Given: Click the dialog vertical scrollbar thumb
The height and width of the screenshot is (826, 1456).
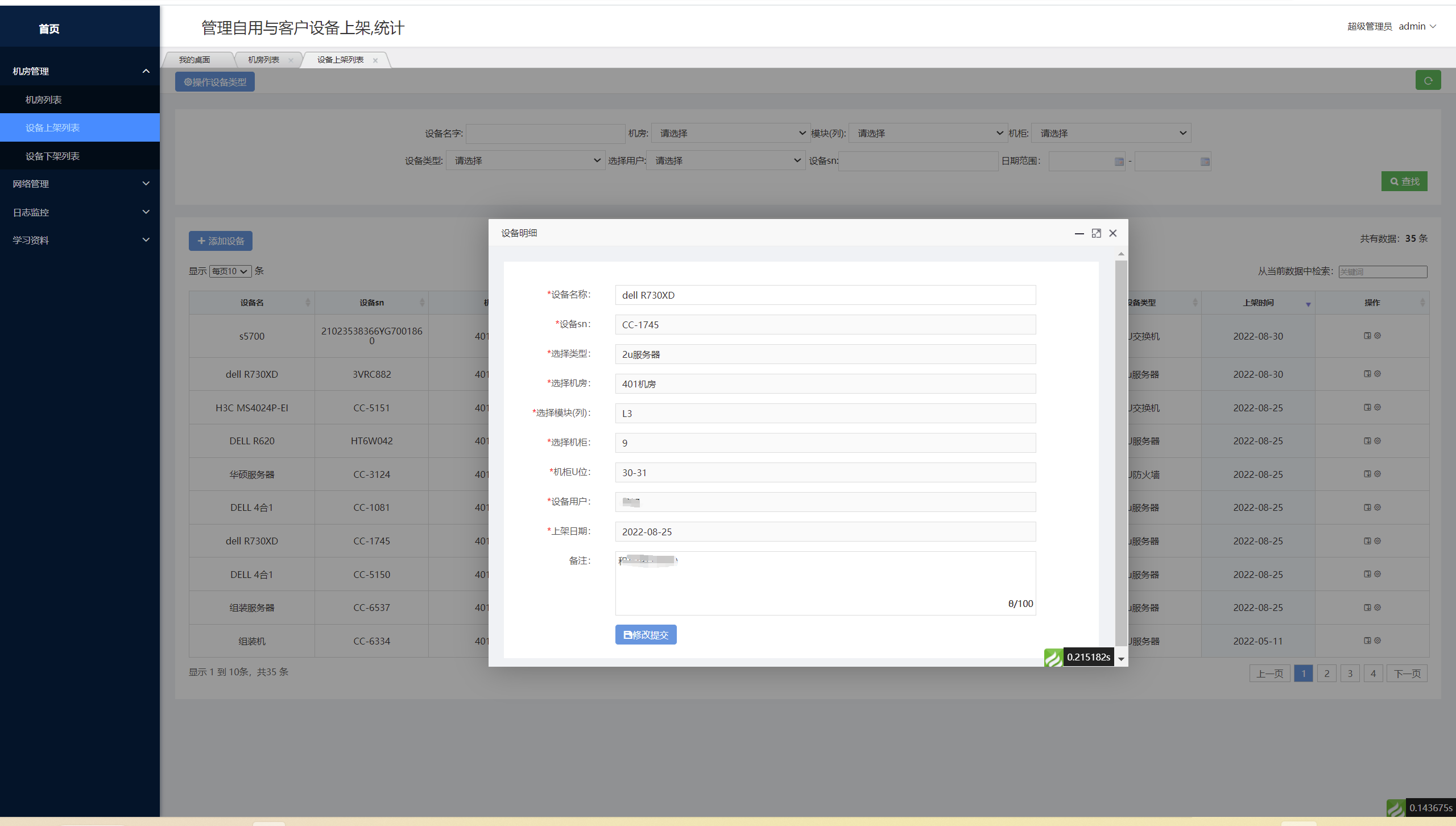Looking at the screenshot, I should 1121,453.
